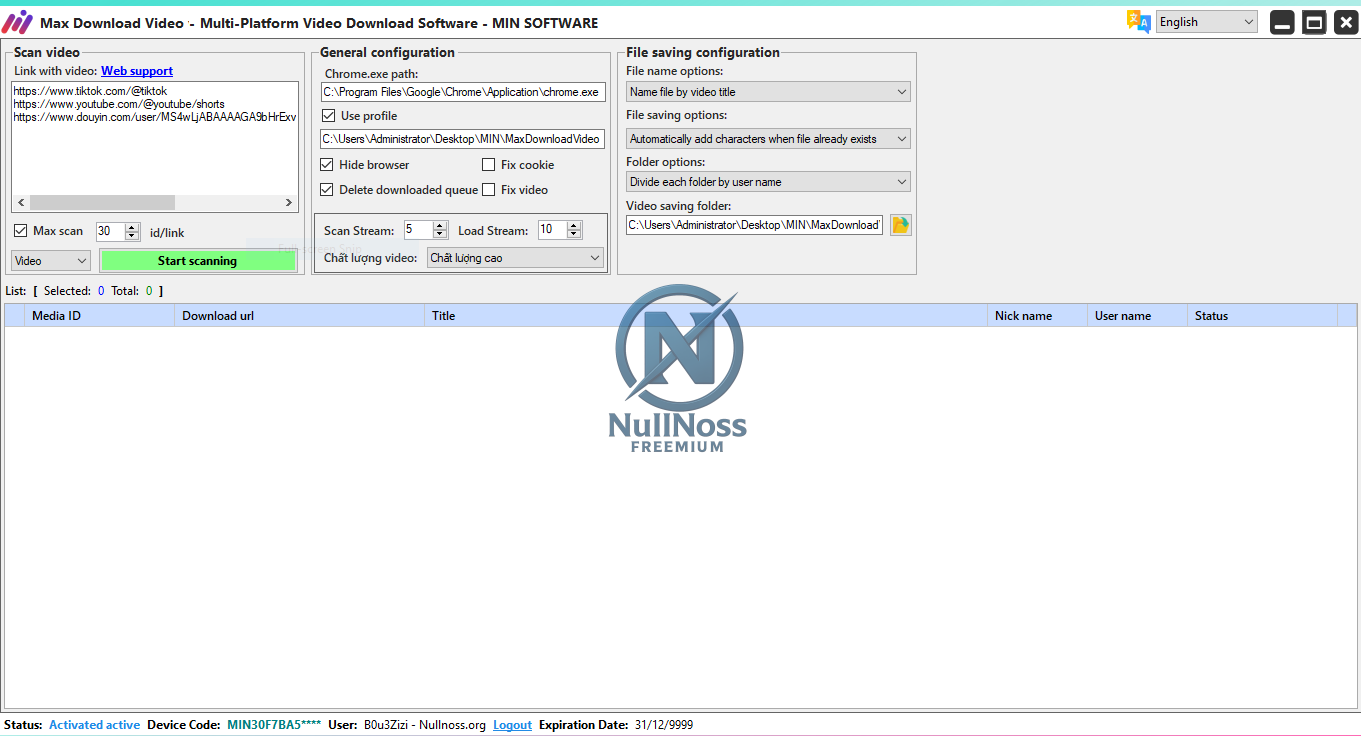Enable the Fix cookie option
1361x736 pixels.
point(489,164)
